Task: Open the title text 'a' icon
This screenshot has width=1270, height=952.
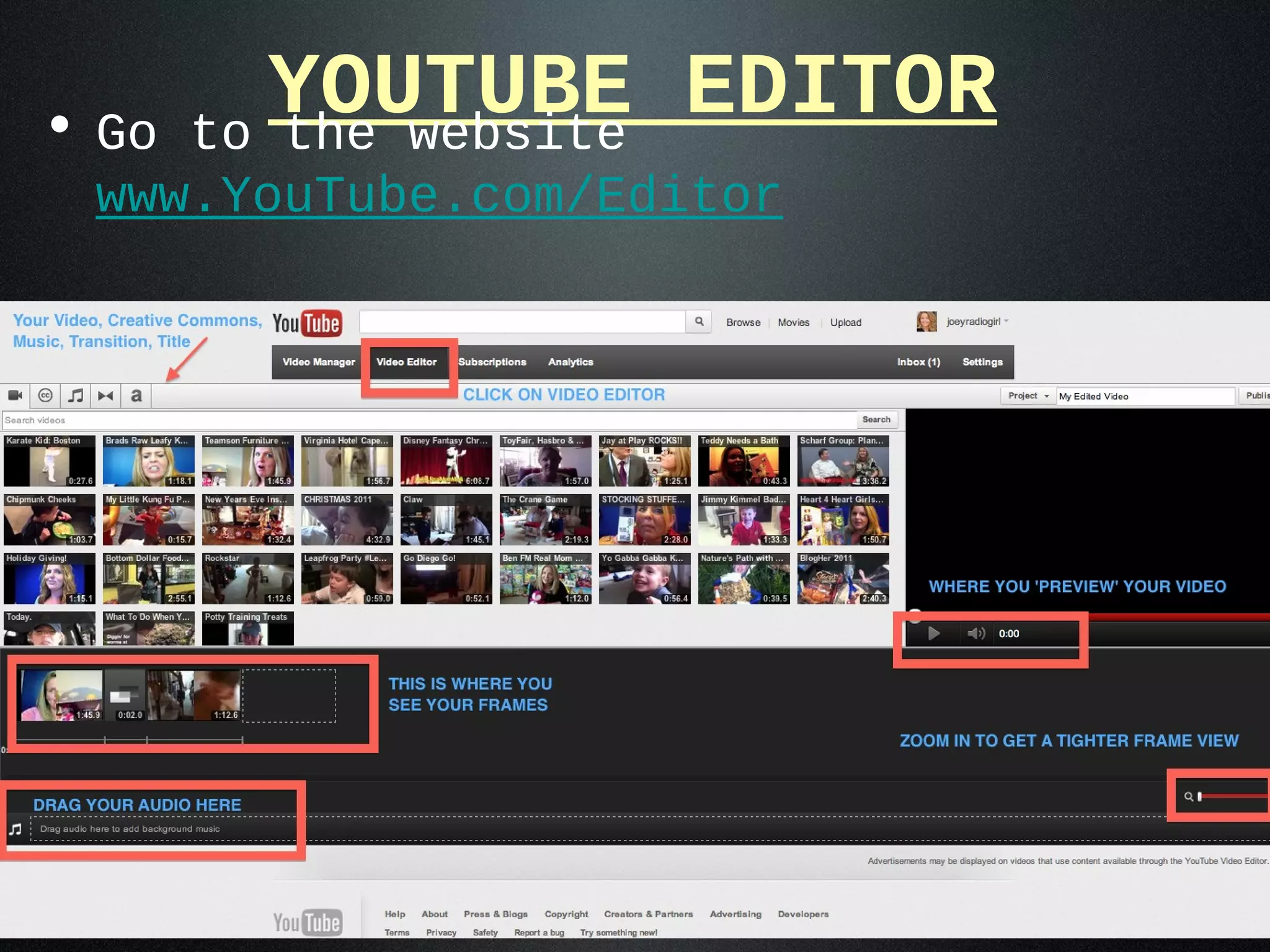Action: pyautogui.click(x=136, y=395)
